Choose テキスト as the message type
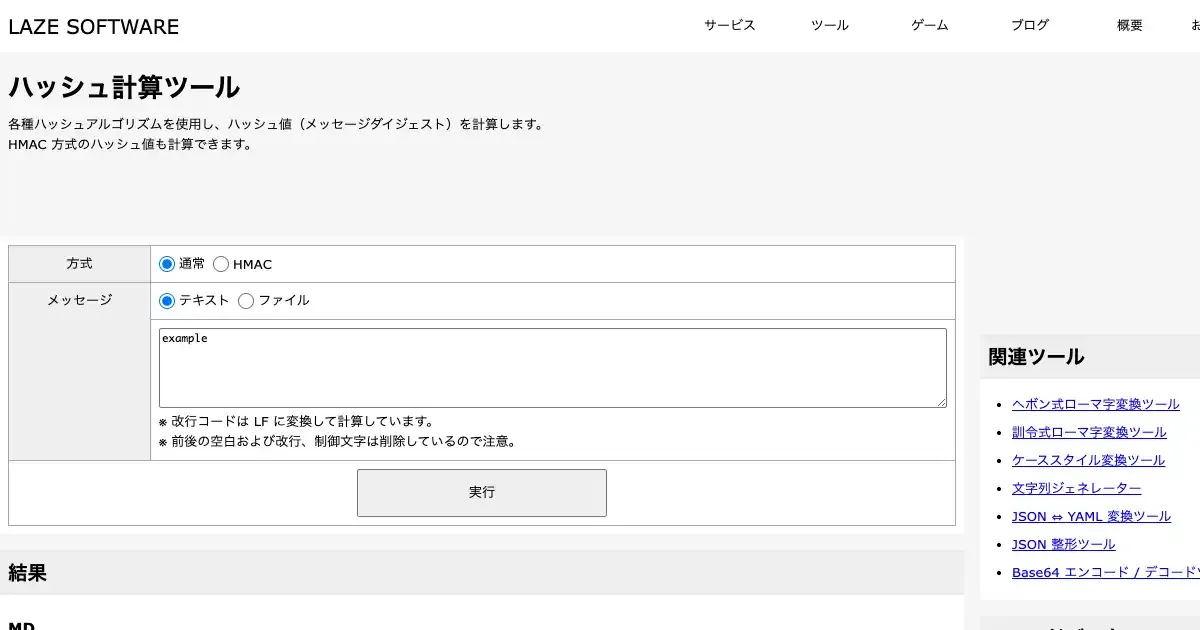Viewport: 1200px width, 630px height. tap(167, 300)
